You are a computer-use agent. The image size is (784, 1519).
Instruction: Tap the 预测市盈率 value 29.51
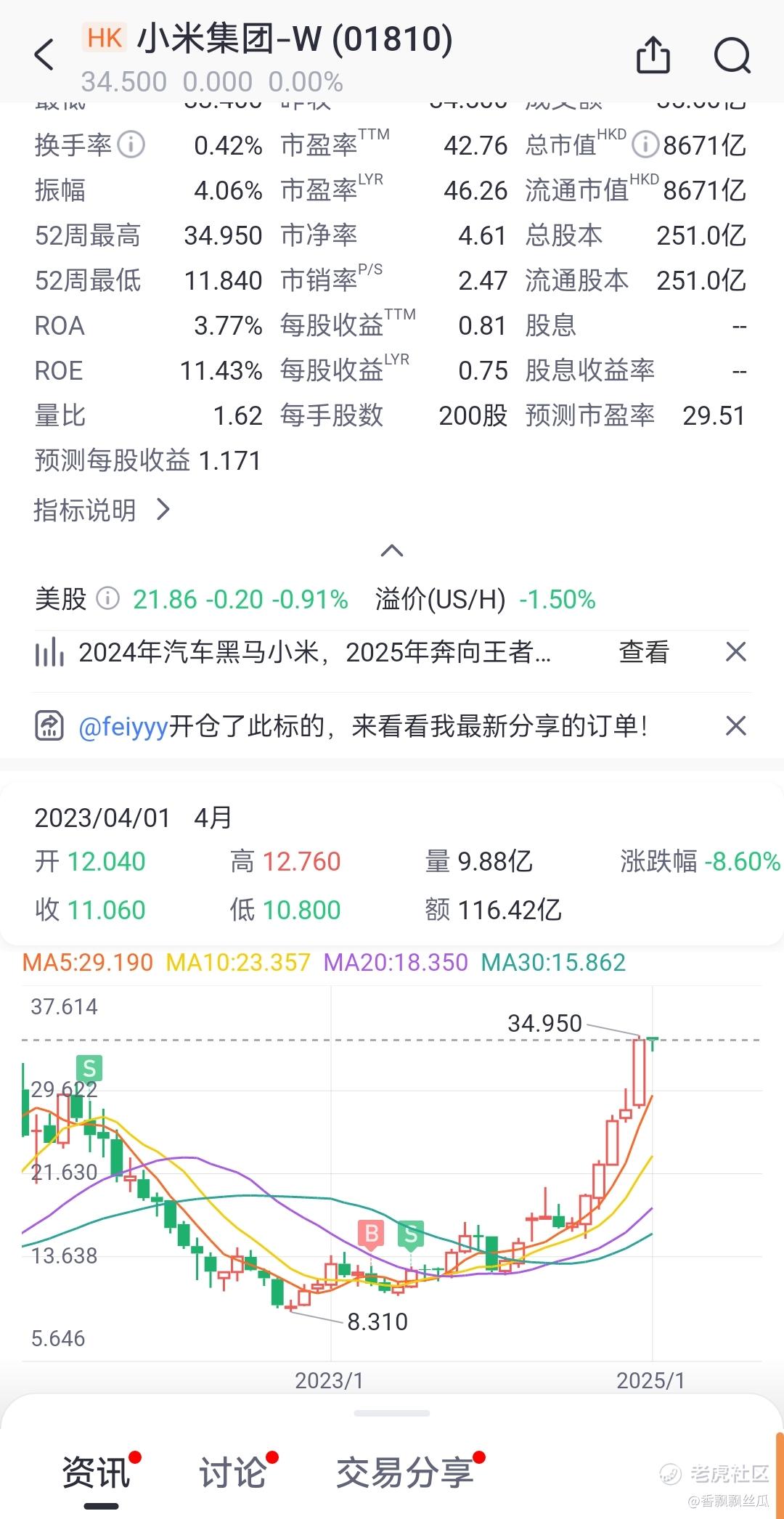point(714,415)
